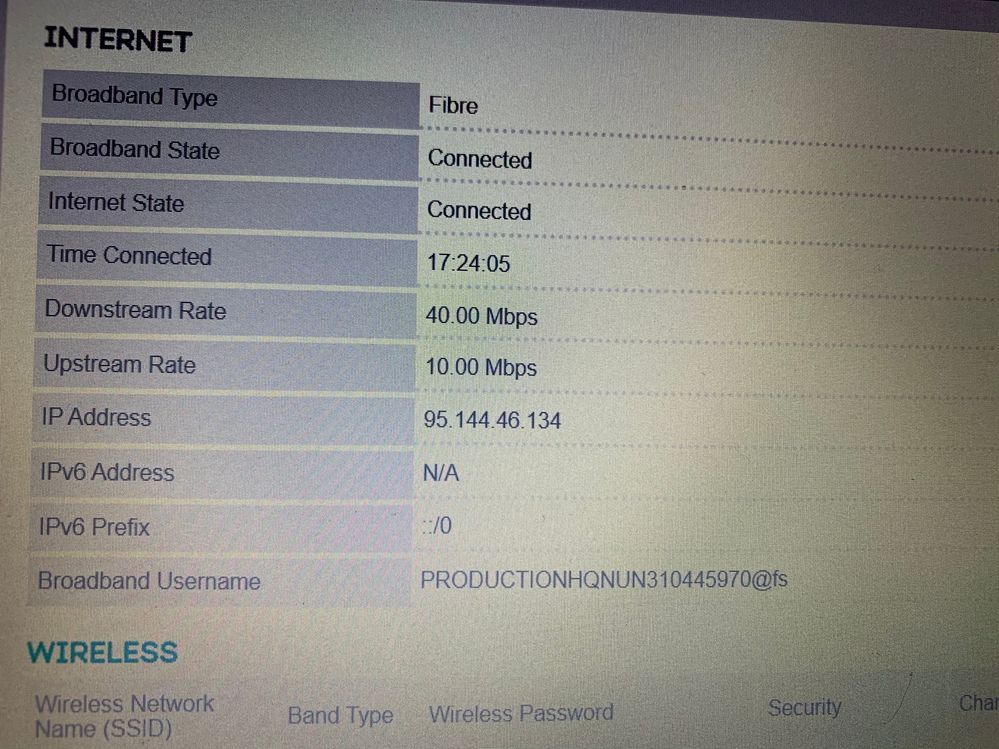Click the Wireless Password column header
The width and height of the screenshot is (999, 749).
pos(521,713)
